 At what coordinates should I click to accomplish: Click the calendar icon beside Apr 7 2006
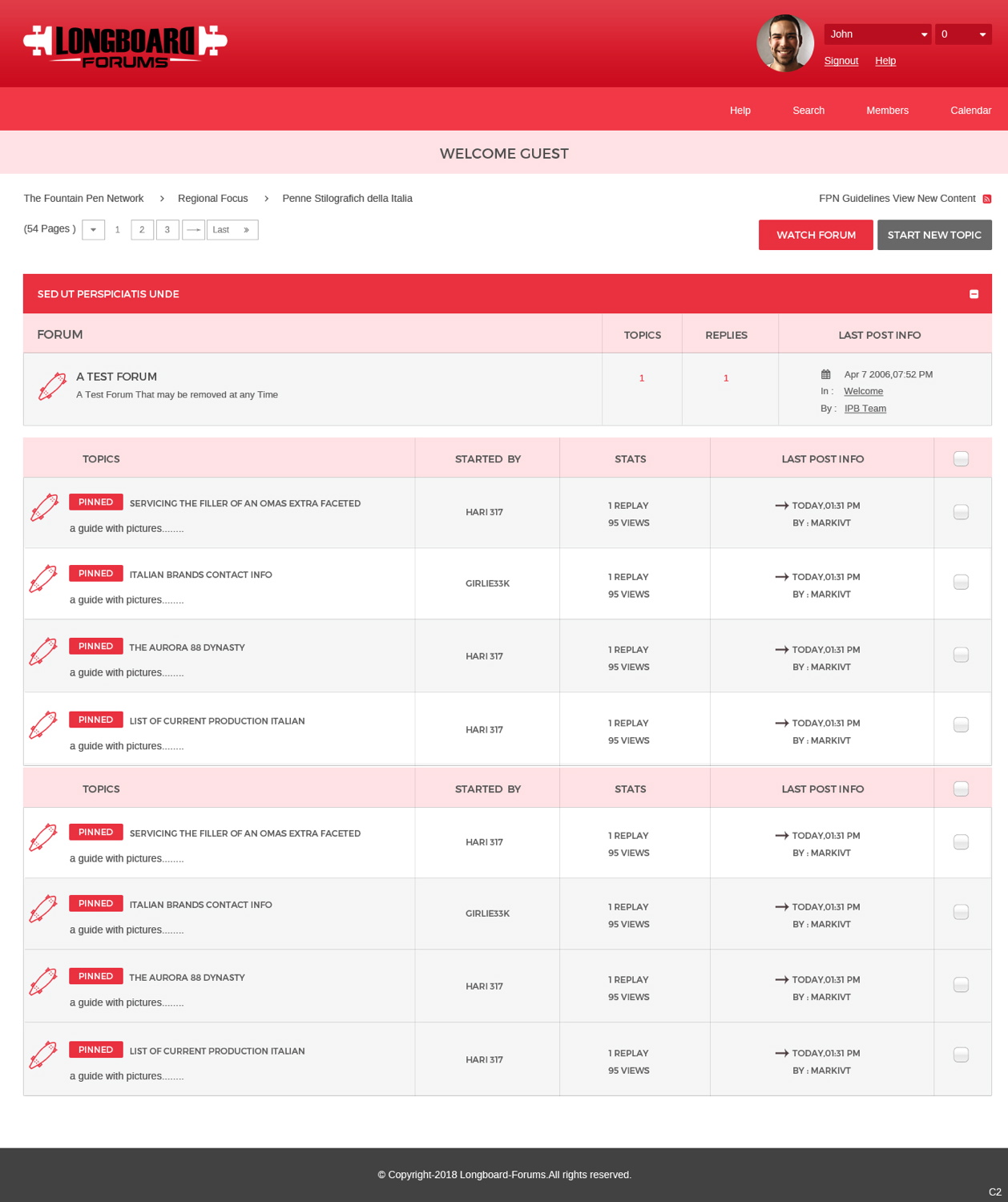(x=825, y=374)
